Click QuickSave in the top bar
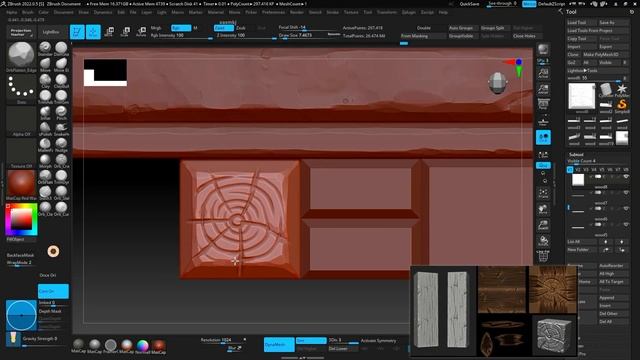Screen dimensions: 640x360 pos(469,4)
